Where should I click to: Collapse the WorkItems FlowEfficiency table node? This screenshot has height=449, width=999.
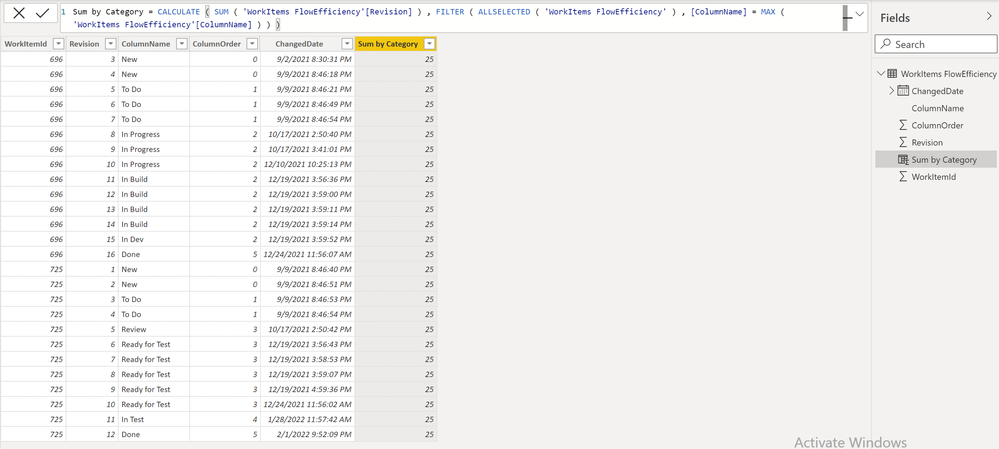pos(880,73)
